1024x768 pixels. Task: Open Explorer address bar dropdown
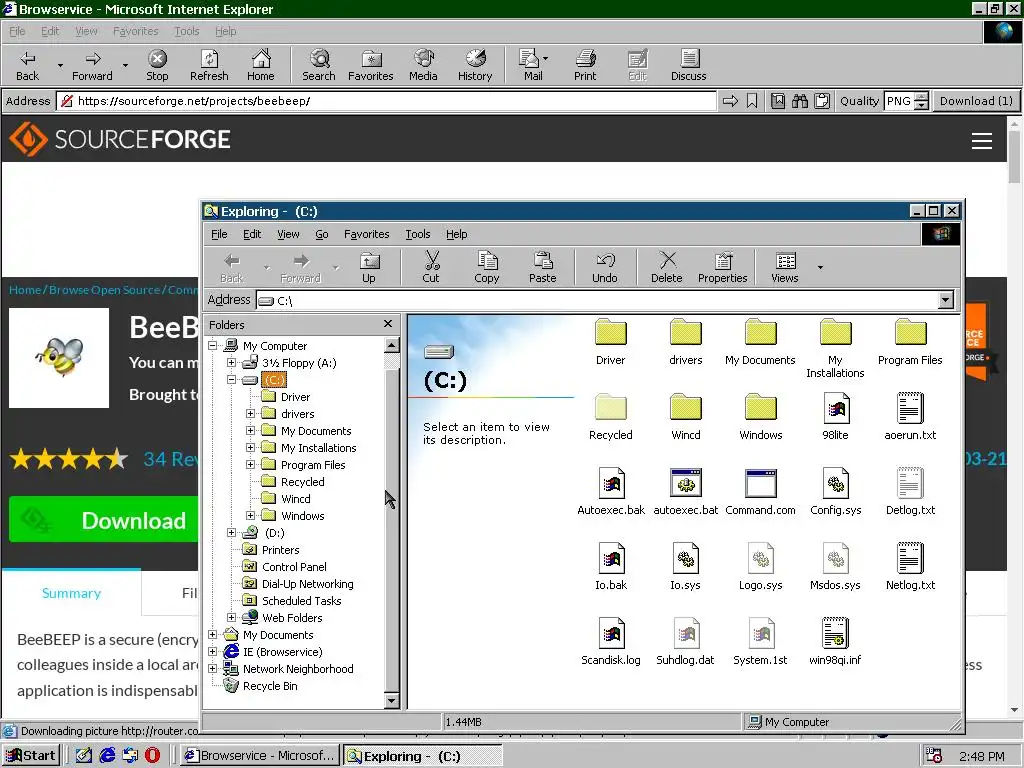pos(945,300)
